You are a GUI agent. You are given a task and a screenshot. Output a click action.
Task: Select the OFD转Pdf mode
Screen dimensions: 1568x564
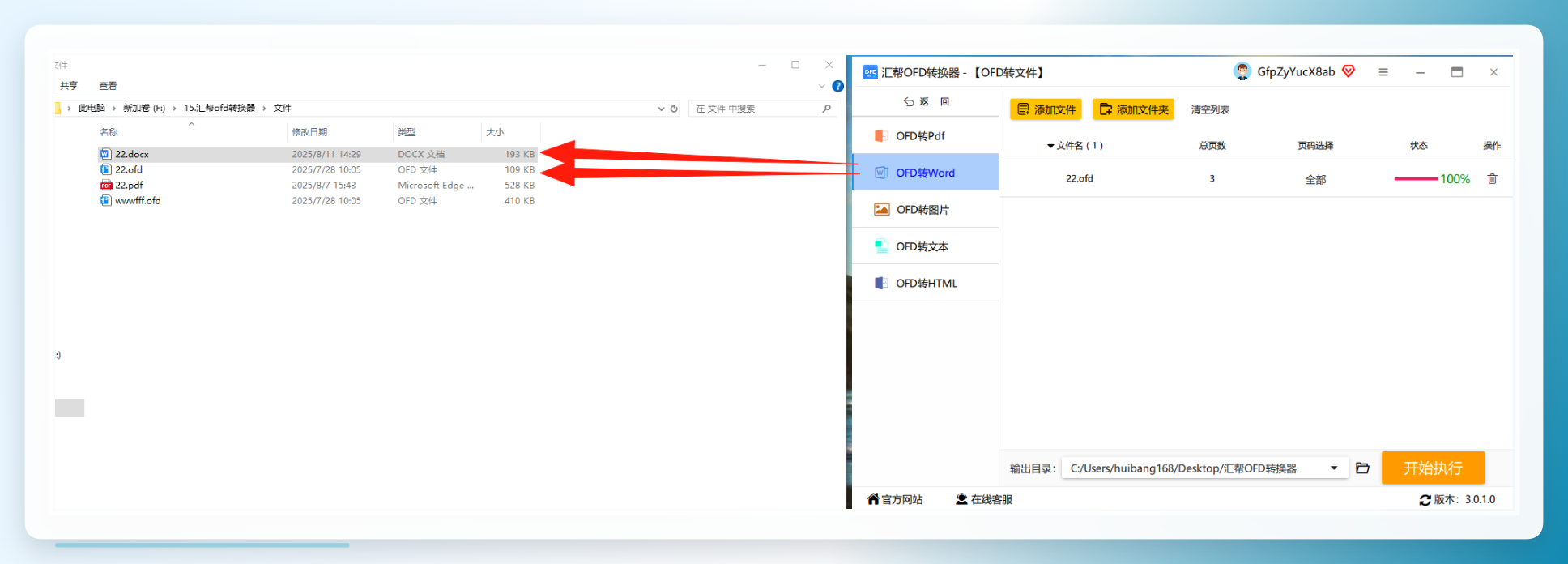(x=926, y=135)
